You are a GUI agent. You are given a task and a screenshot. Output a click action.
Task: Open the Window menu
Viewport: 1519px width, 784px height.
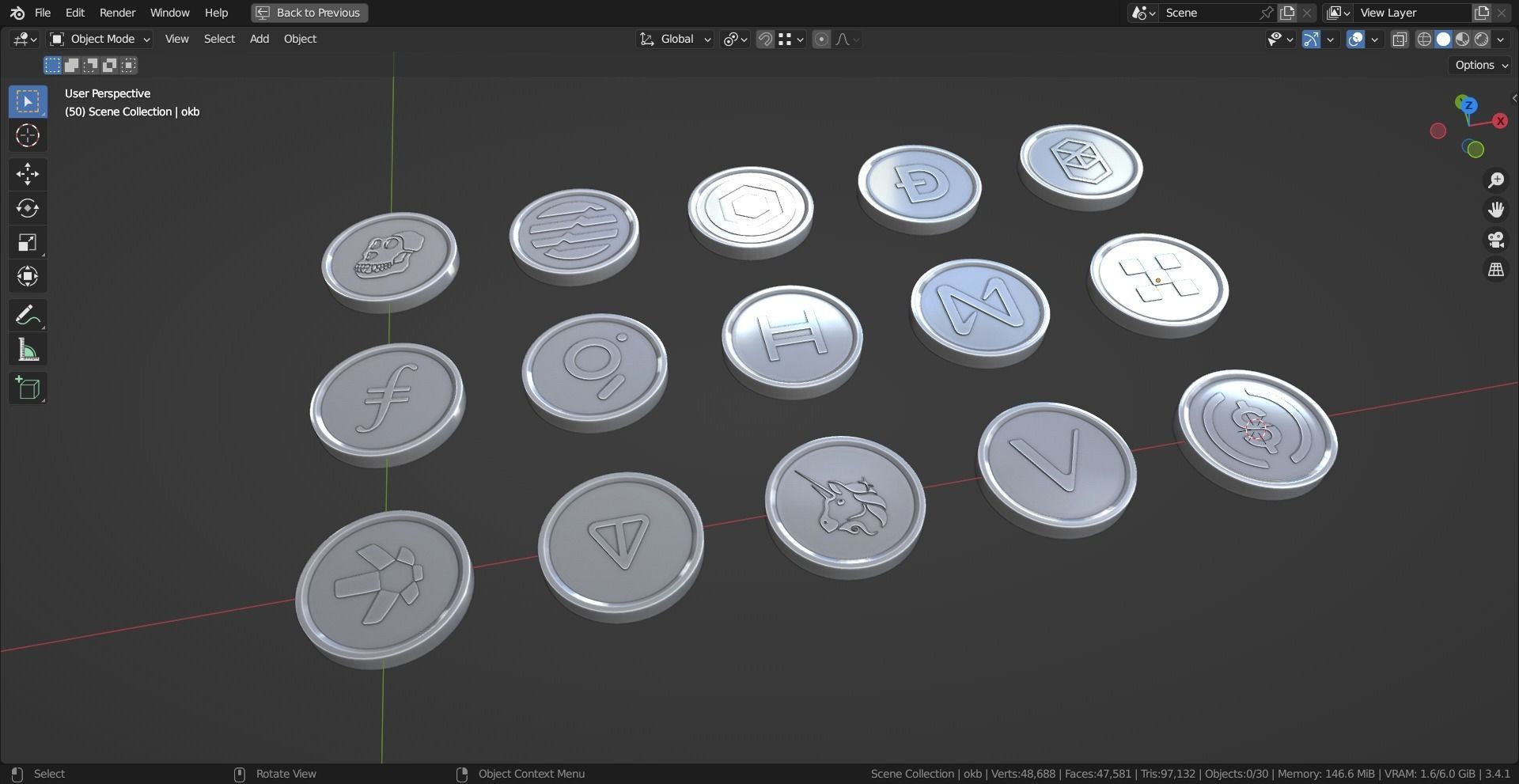(x=169, y=13)
